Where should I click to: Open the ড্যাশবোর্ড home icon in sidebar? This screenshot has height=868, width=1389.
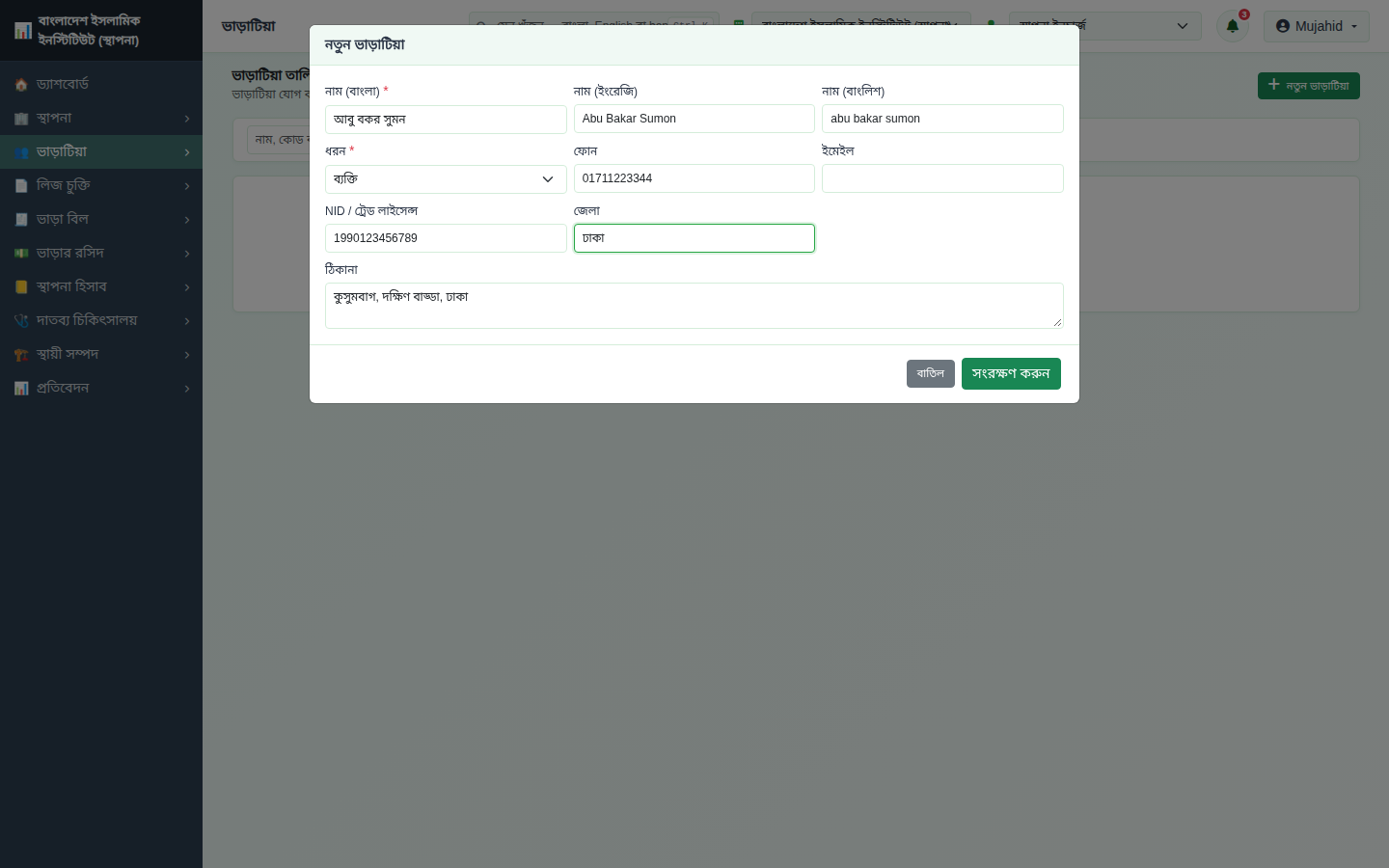coord(21,85)
